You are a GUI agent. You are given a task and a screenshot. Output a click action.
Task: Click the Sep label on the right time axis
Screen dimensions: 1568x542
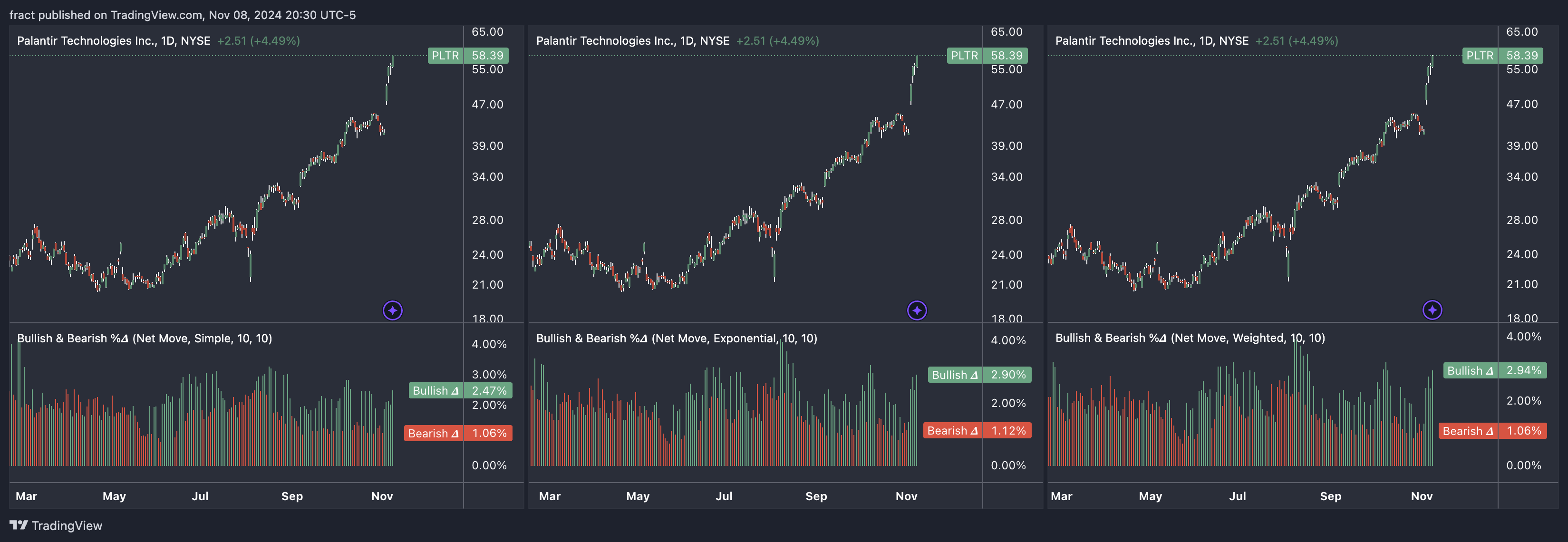[1330, 496]
